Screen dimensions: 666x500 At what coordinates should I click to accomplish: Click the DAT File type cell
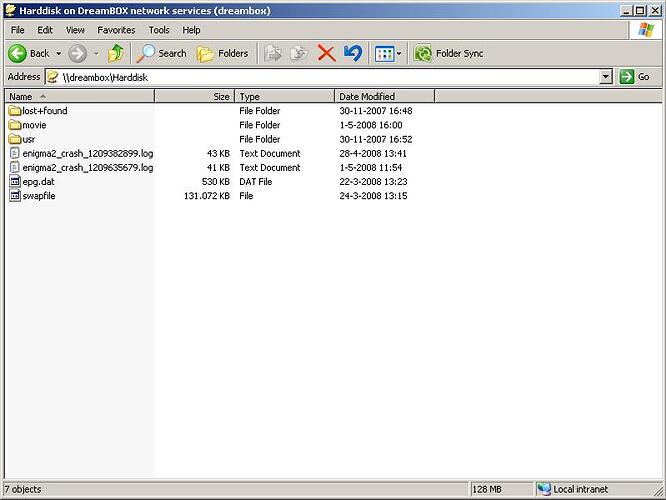coord(256,182)
